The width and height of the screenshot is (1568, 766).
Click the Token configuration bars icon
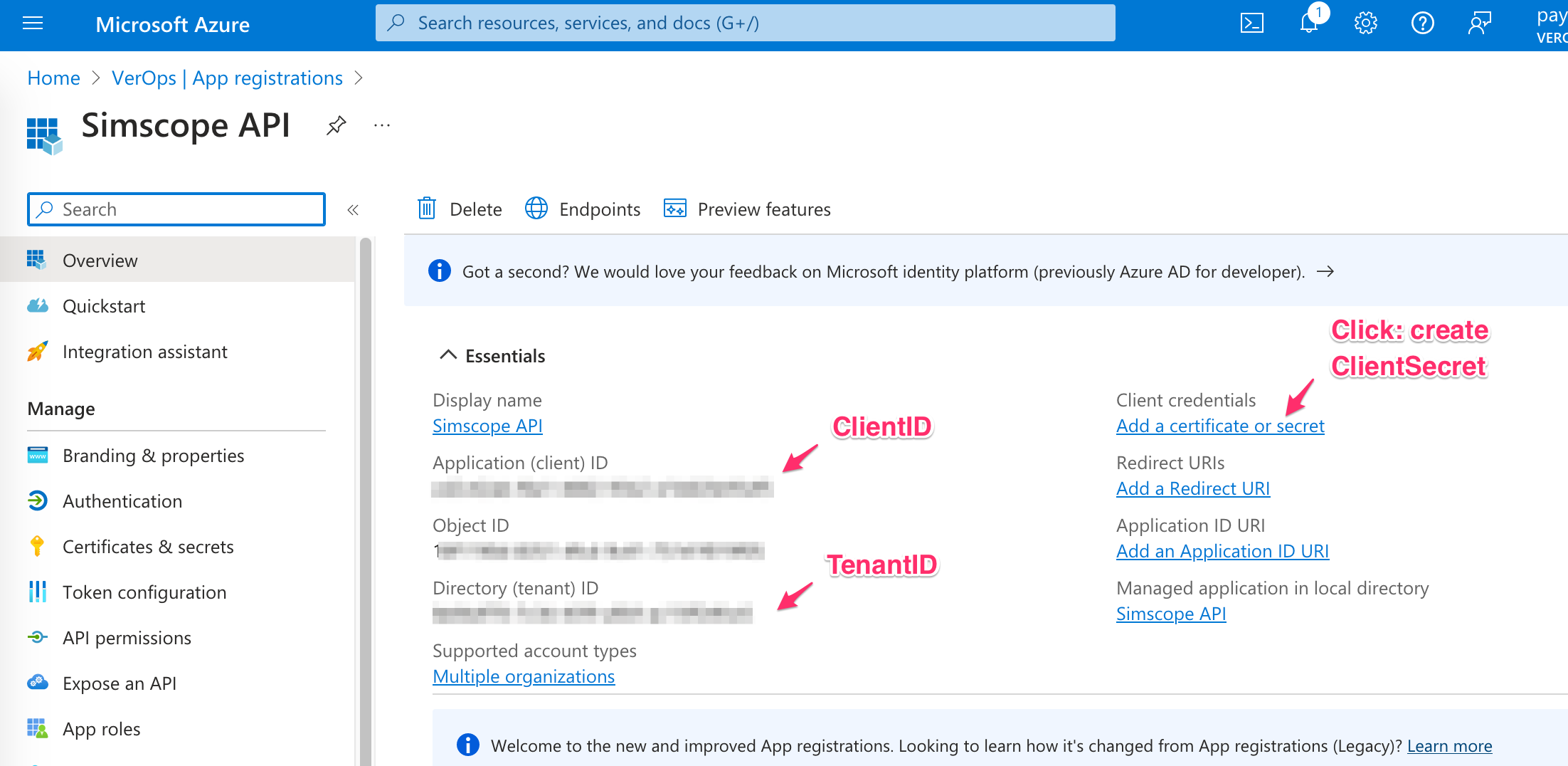tap(37, 592)
